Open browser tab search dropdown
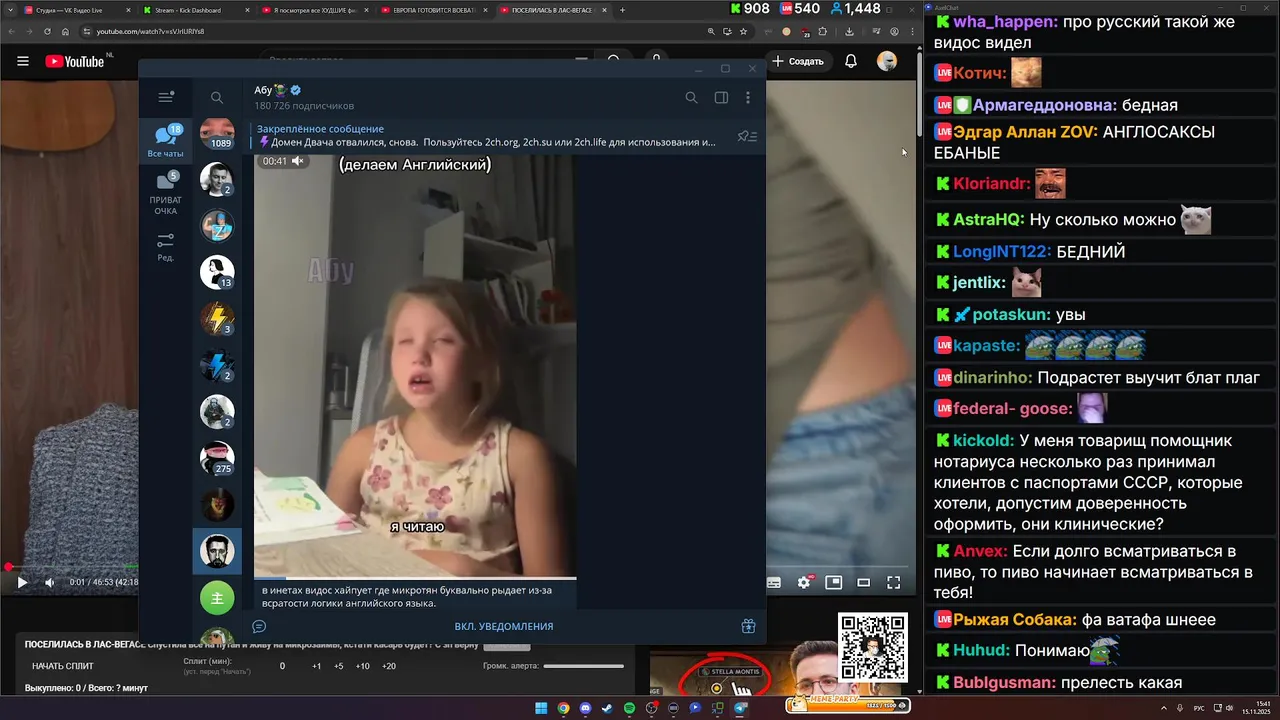Viewport: 1280px width, 720px height. coord(9,10)
